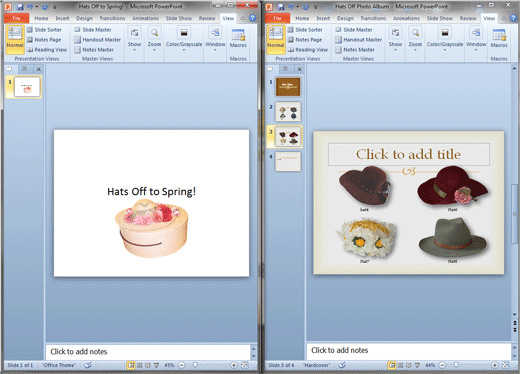Screen dimensions: 520x374
Task: Switch to Reading View in Hats Off to Spring window
Action: tap(47, 50)
